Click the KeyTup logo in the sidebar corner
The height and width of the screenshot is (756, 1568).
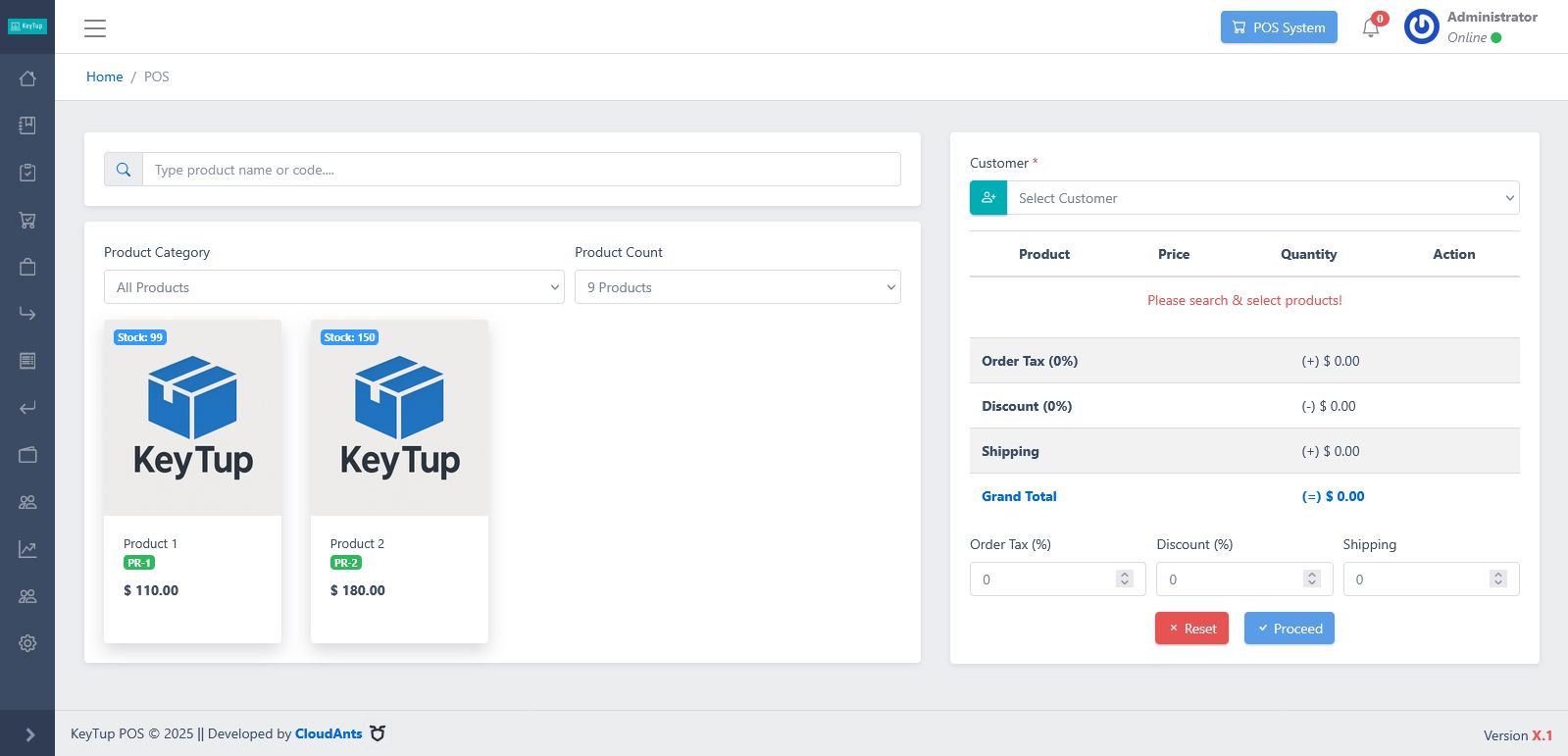coord(27,26)
